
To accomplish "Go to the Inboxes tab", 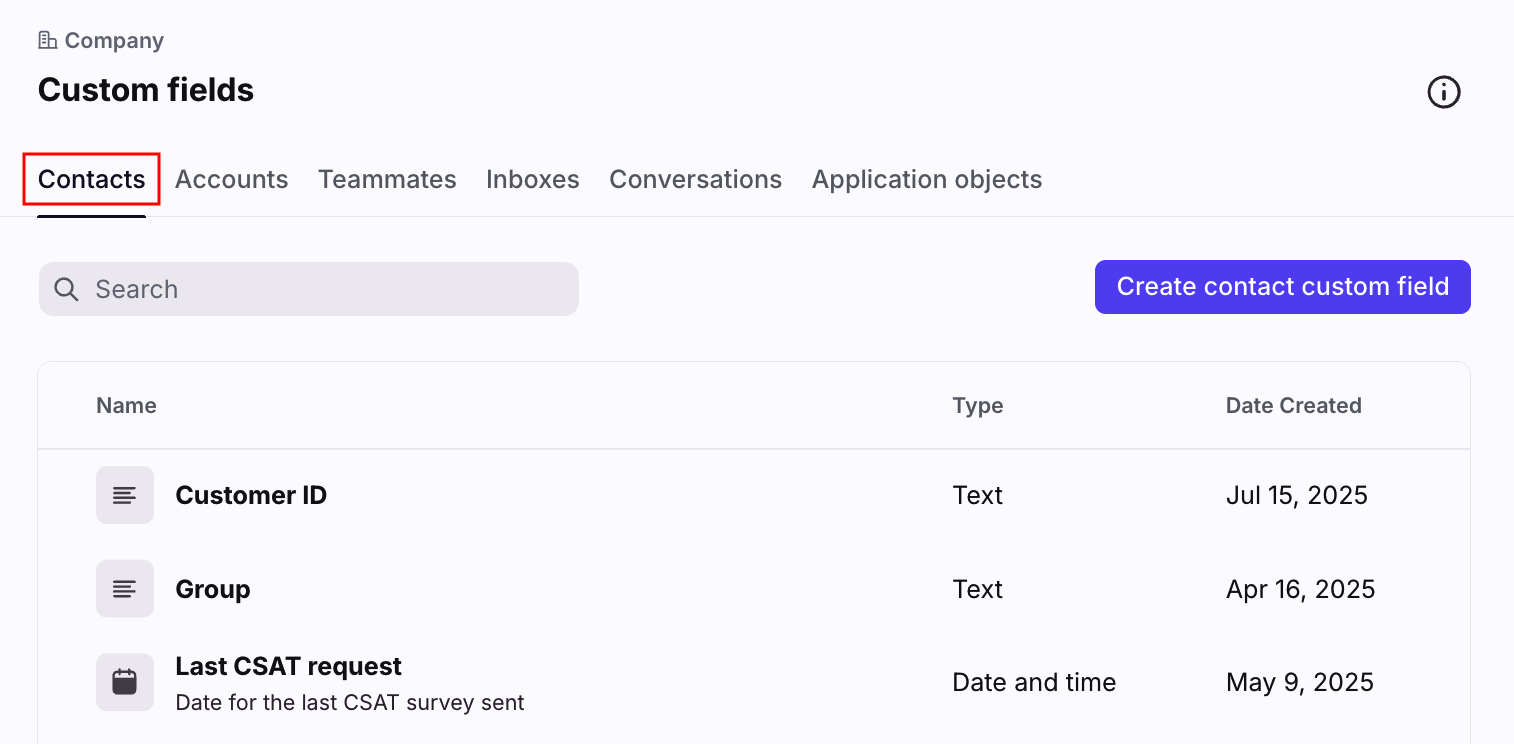I will coord(532,180).
